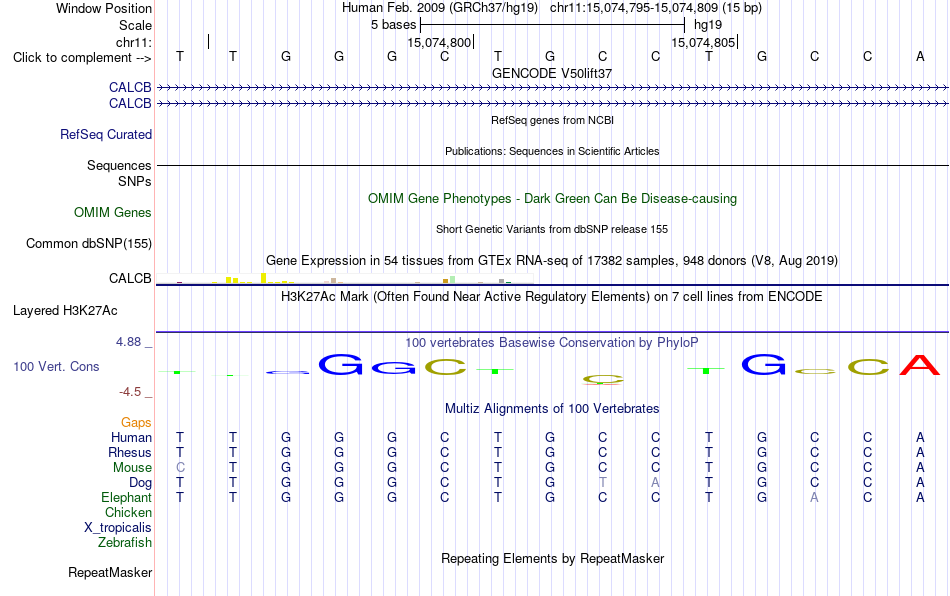The width and height of the screenshot is (950, 596).
Task: Click the hg19 label beside the scale bar
Action: pos(708,25)
